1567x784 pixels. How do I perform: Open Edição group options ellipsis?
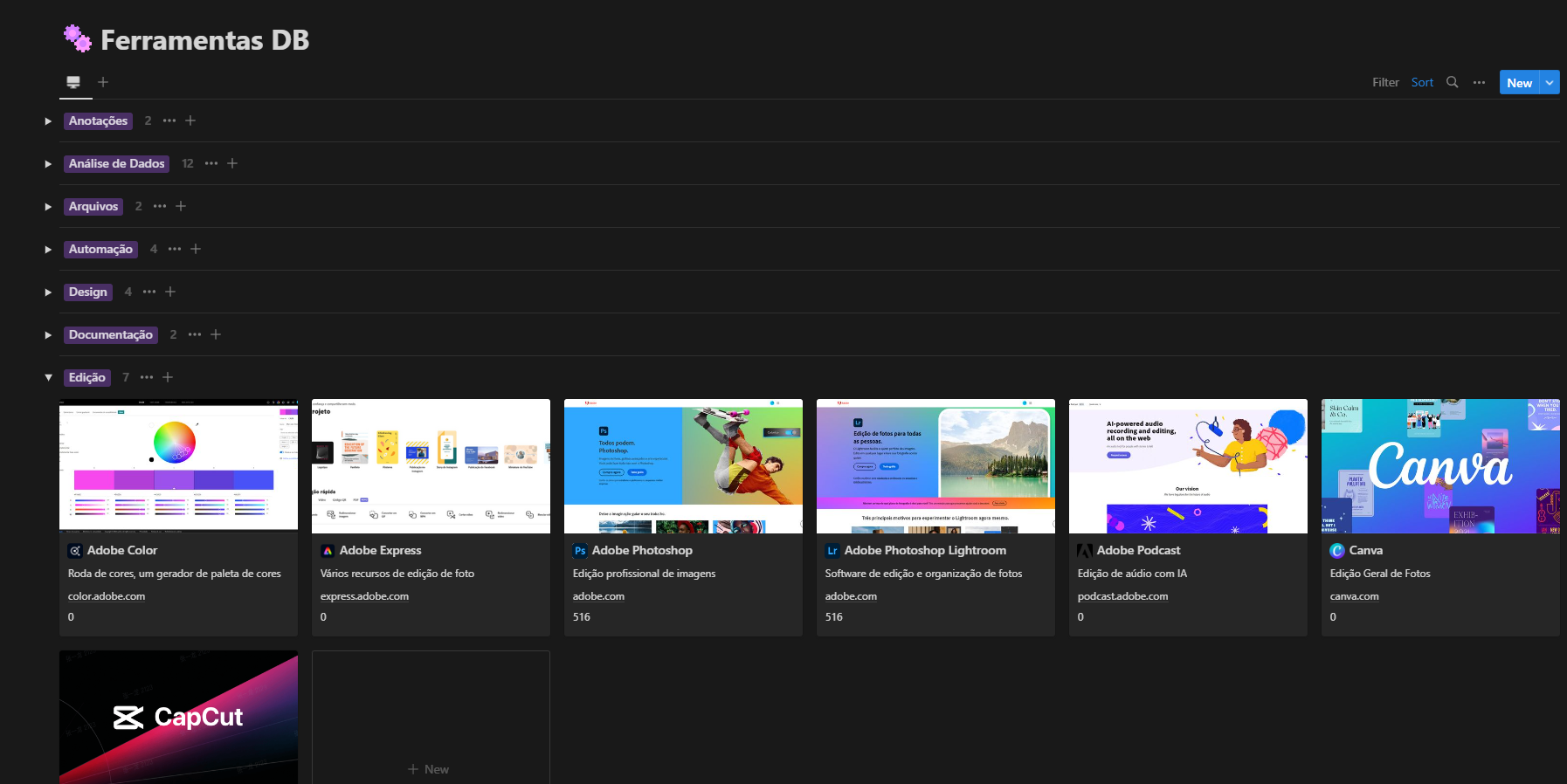point(147,377)
